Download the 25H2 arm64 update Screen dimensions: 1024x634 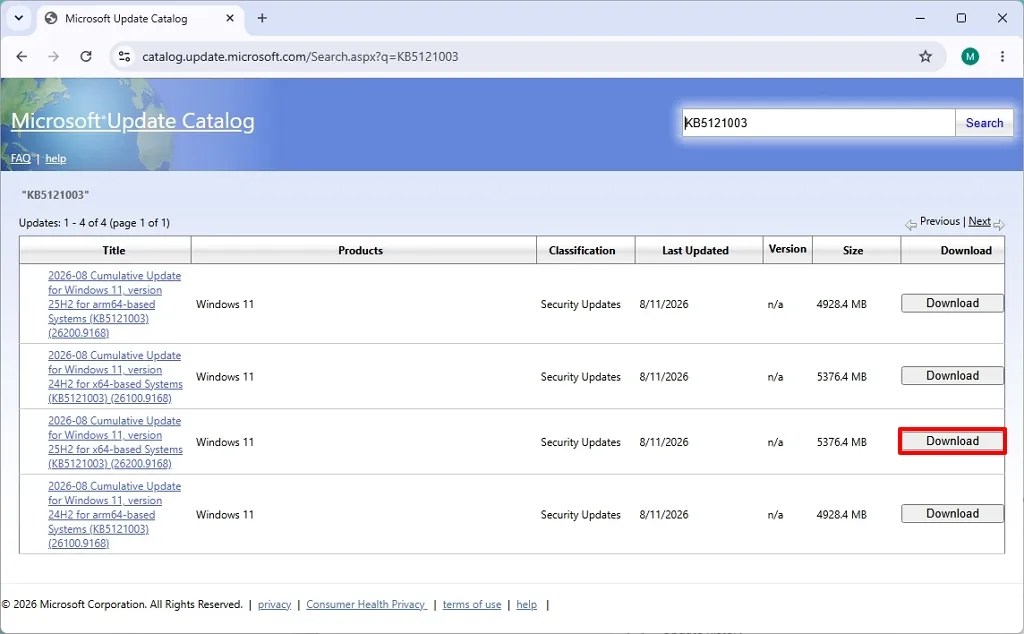pos(952,303)
